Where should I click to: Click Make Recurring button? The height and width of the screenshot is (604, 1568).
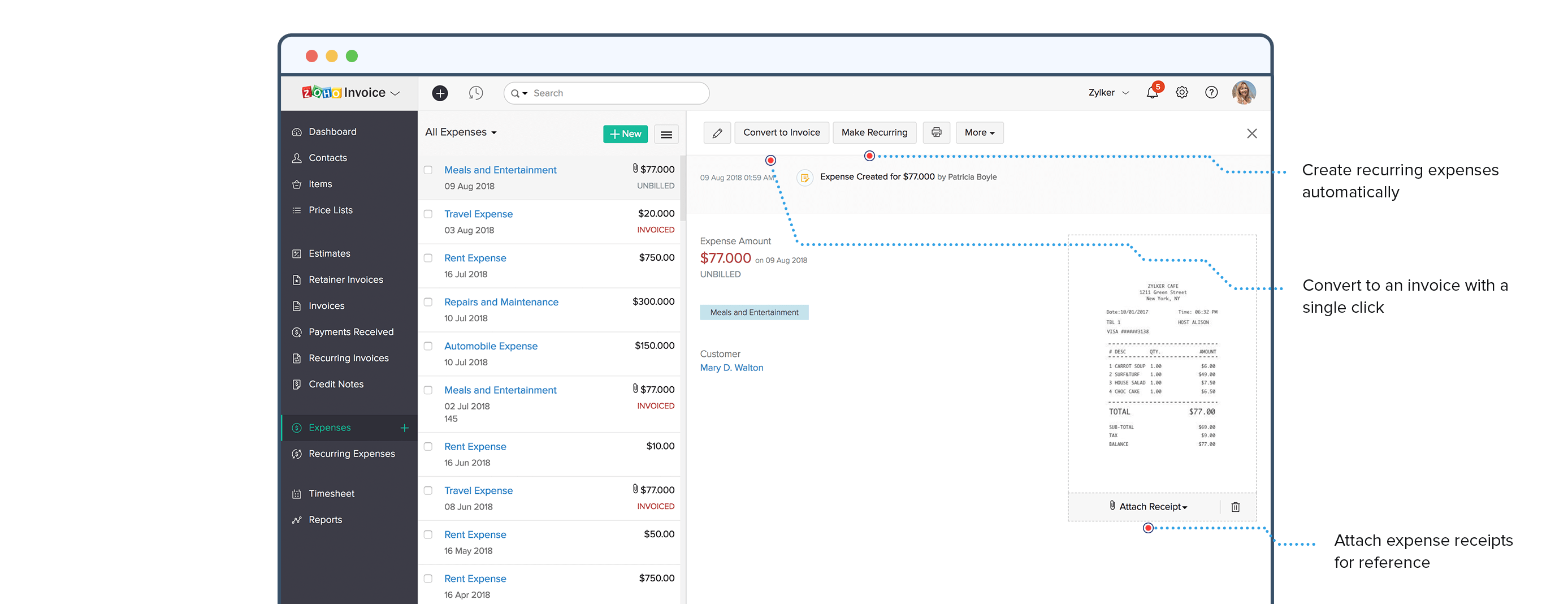tap(874, 133)
